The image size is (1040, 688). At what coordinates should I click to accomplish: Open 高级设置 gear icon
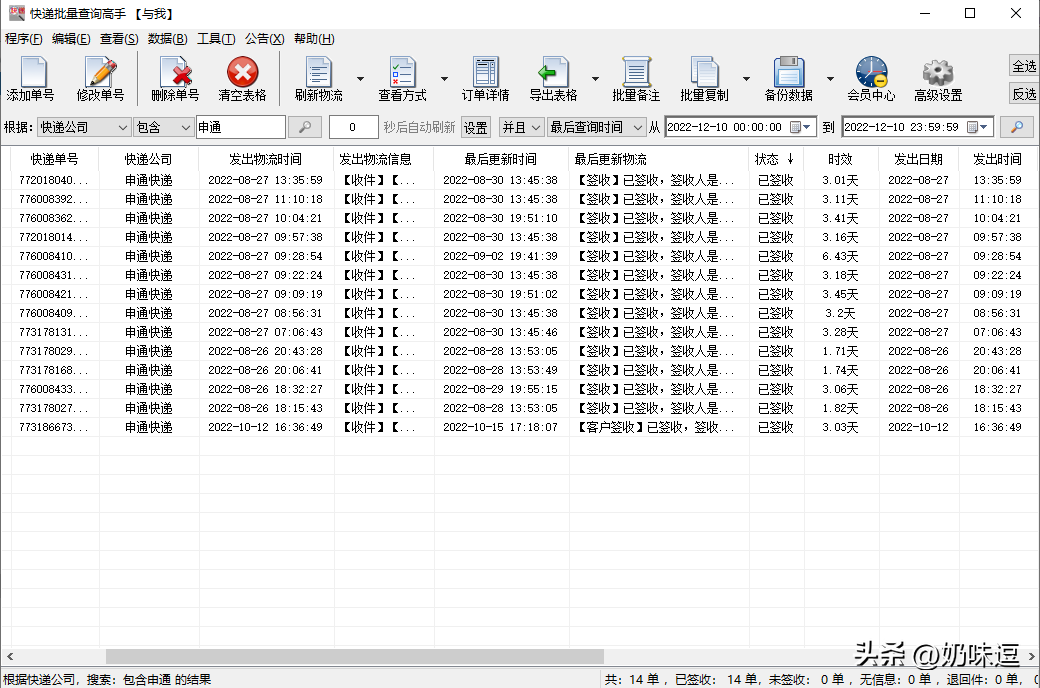point(938,72)
